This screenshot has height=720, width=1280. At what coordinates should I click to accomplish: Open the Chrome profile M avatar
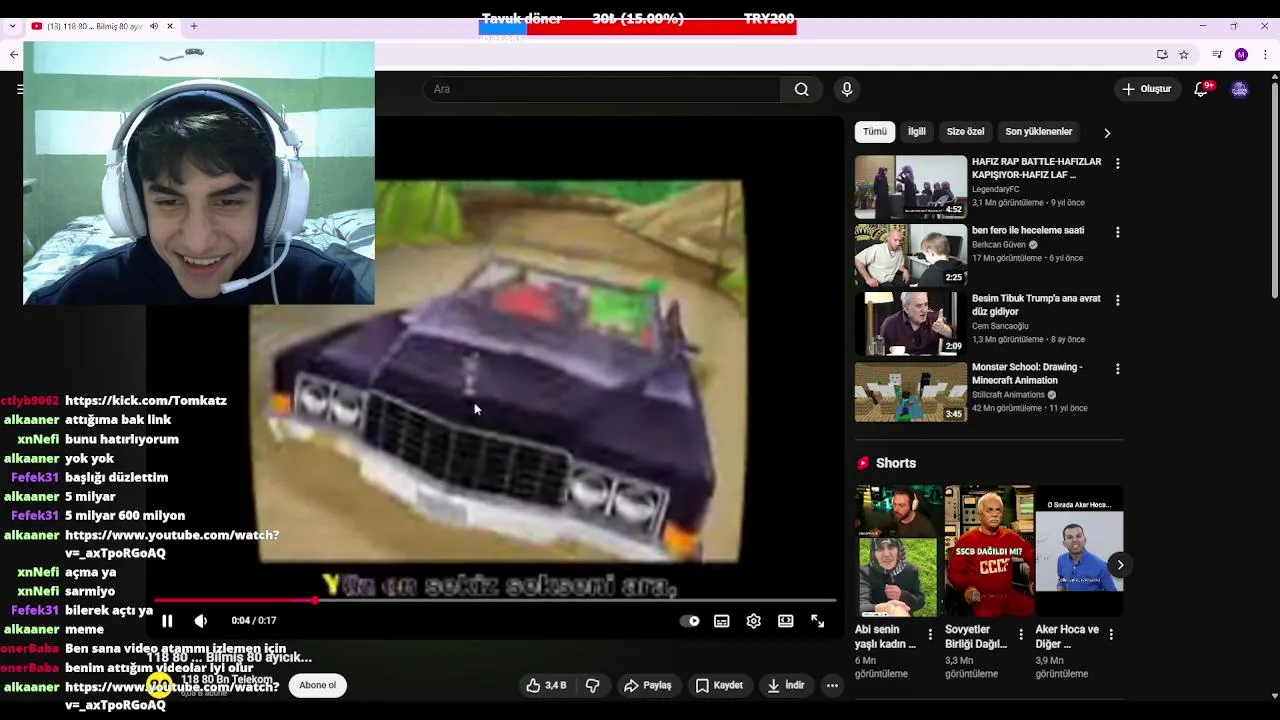tap(1241, 55)
